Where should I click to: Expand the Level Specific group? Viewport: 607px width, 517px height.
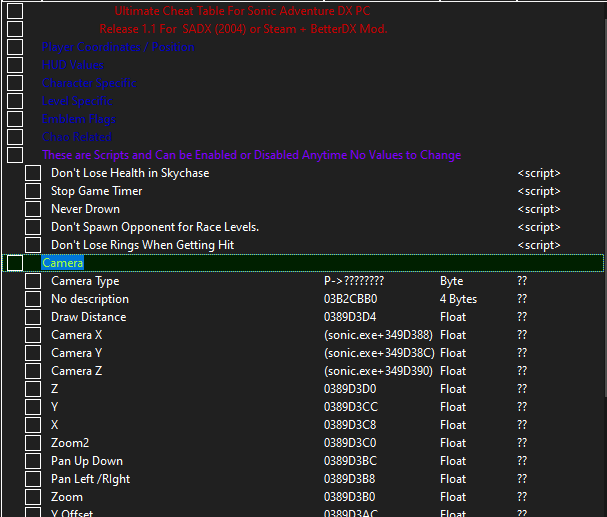point(15,101)
